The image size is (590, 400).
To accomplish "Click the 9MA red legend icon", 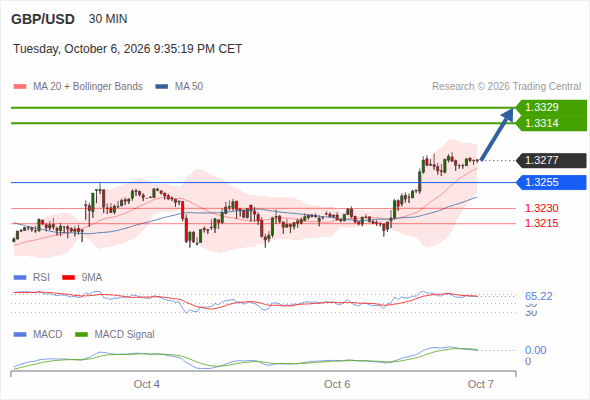I will pos(68,278).
